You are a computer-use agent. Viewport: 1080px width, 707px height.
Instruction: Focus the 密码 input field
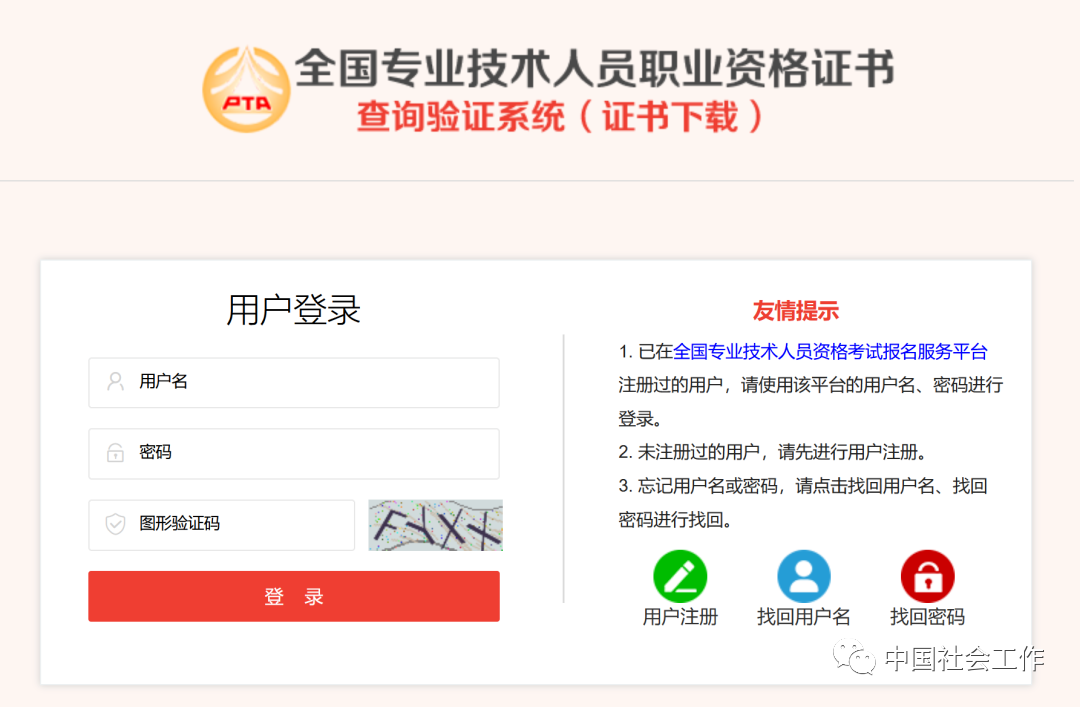[294, 453]
